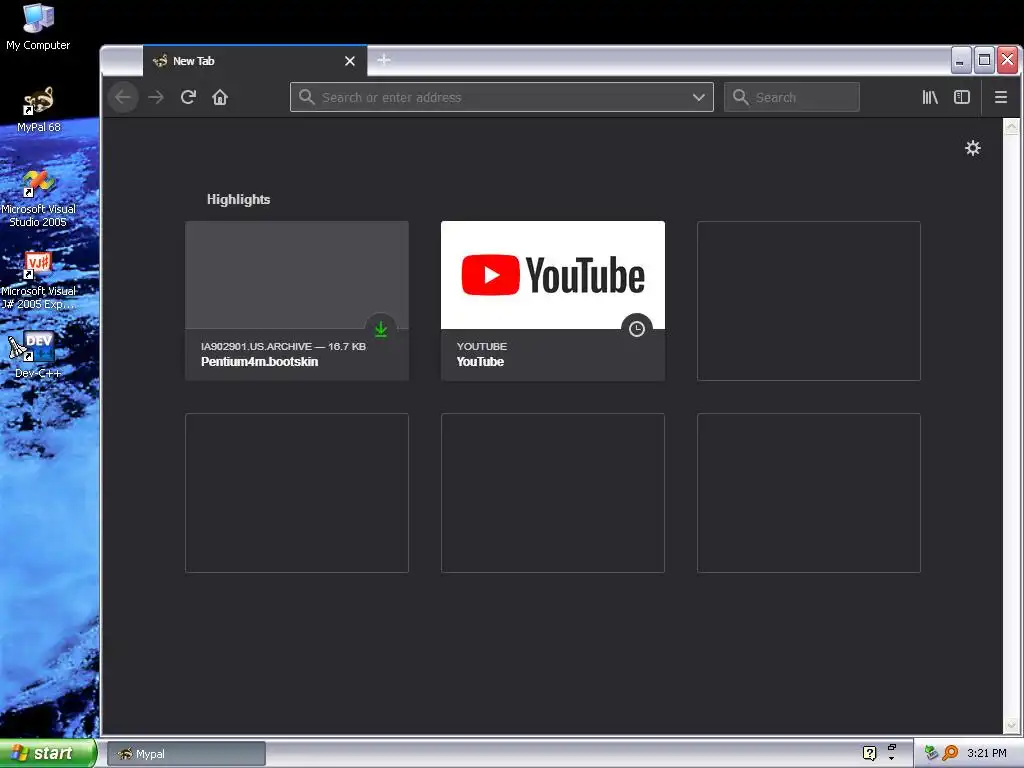Click the green download badge on Pentium4m tile
This screenshot has height=768, width=1024.
click(x=381, y=330)
